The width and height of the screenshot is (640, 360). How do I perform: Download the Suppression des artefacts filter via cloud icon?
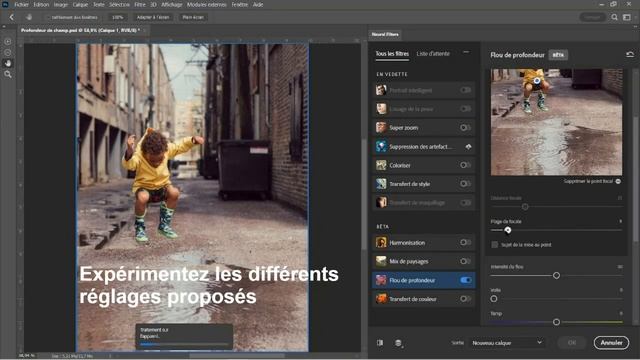(x=468, y=147)
